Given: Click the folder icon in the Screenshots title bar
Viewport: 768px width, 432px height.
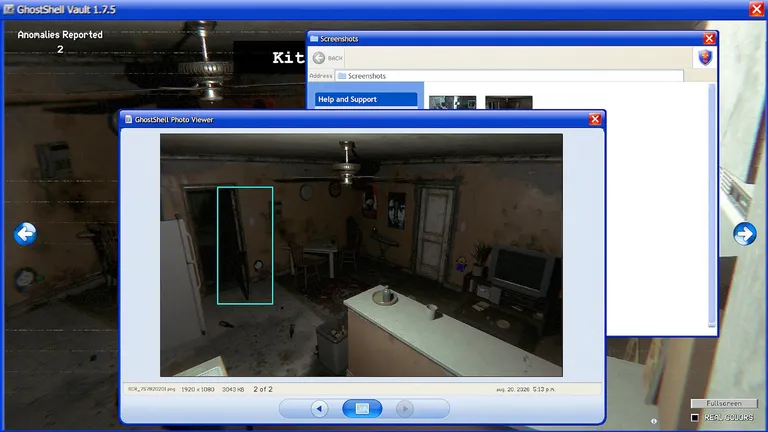Looking at the screenshot, I should [314, 39].
